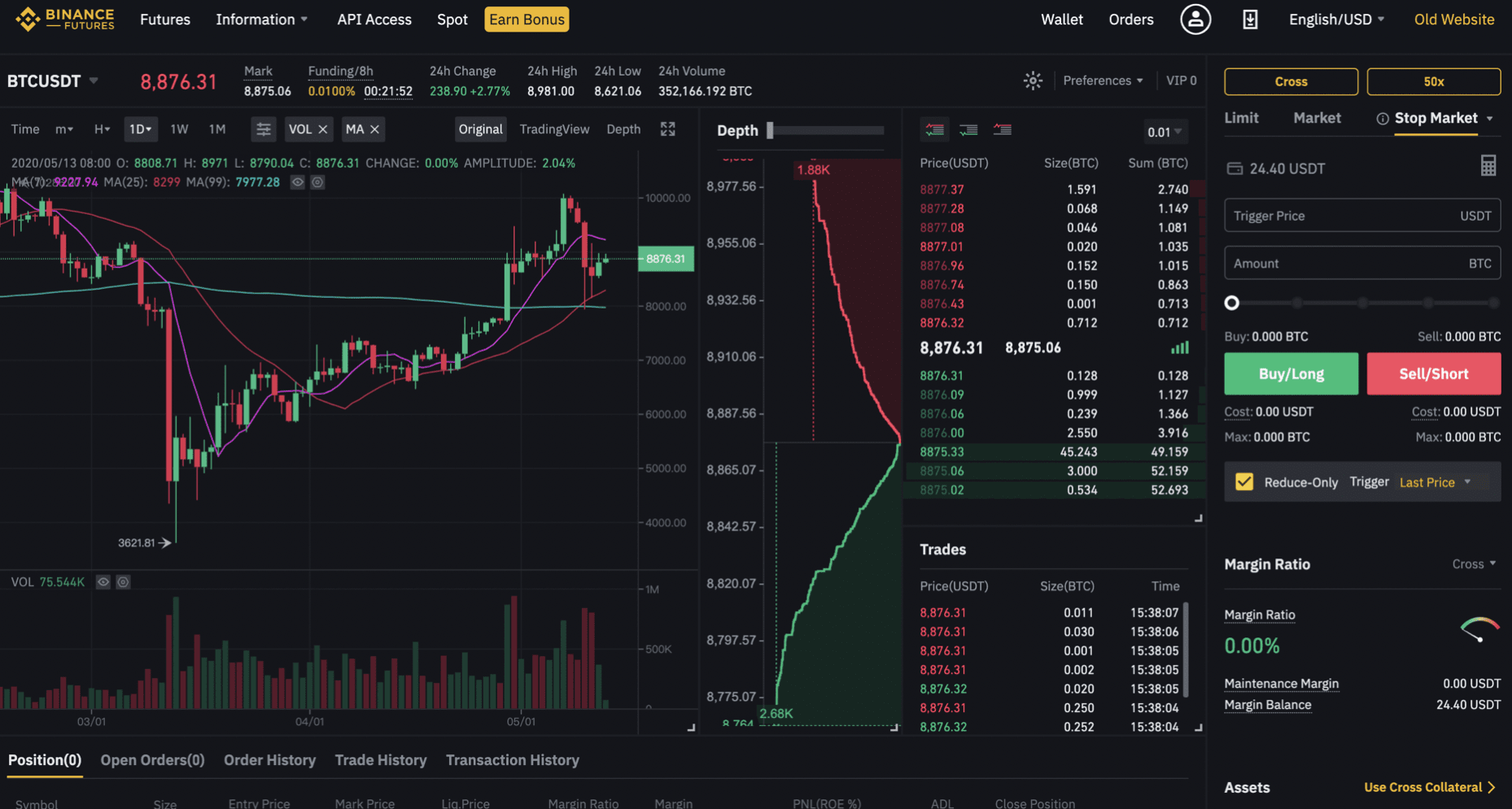
Task: Remove the VOL indicator
Action: click(323, 129)
